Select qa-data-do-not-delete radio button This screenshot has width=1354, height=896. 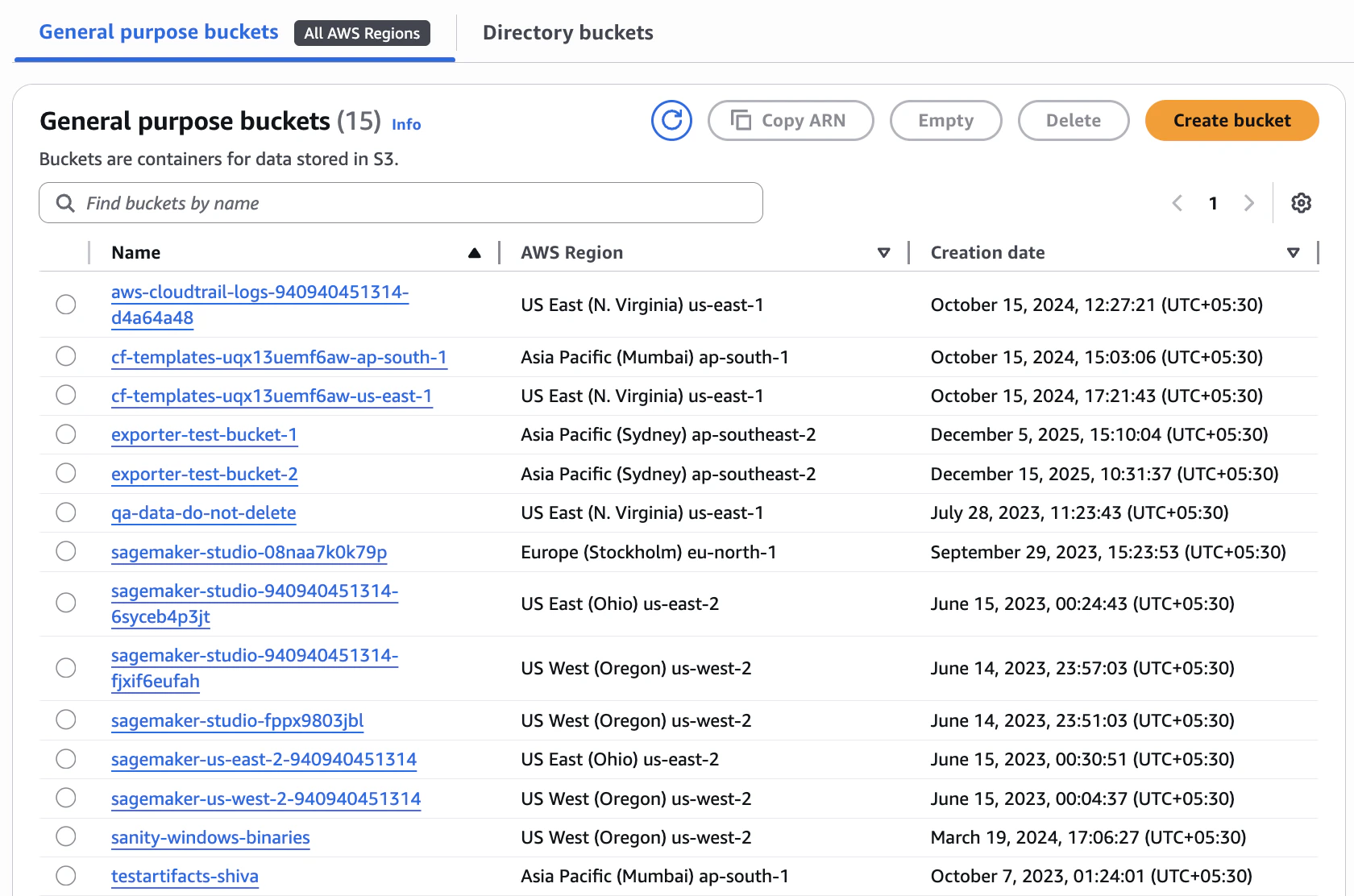[66, 512]
